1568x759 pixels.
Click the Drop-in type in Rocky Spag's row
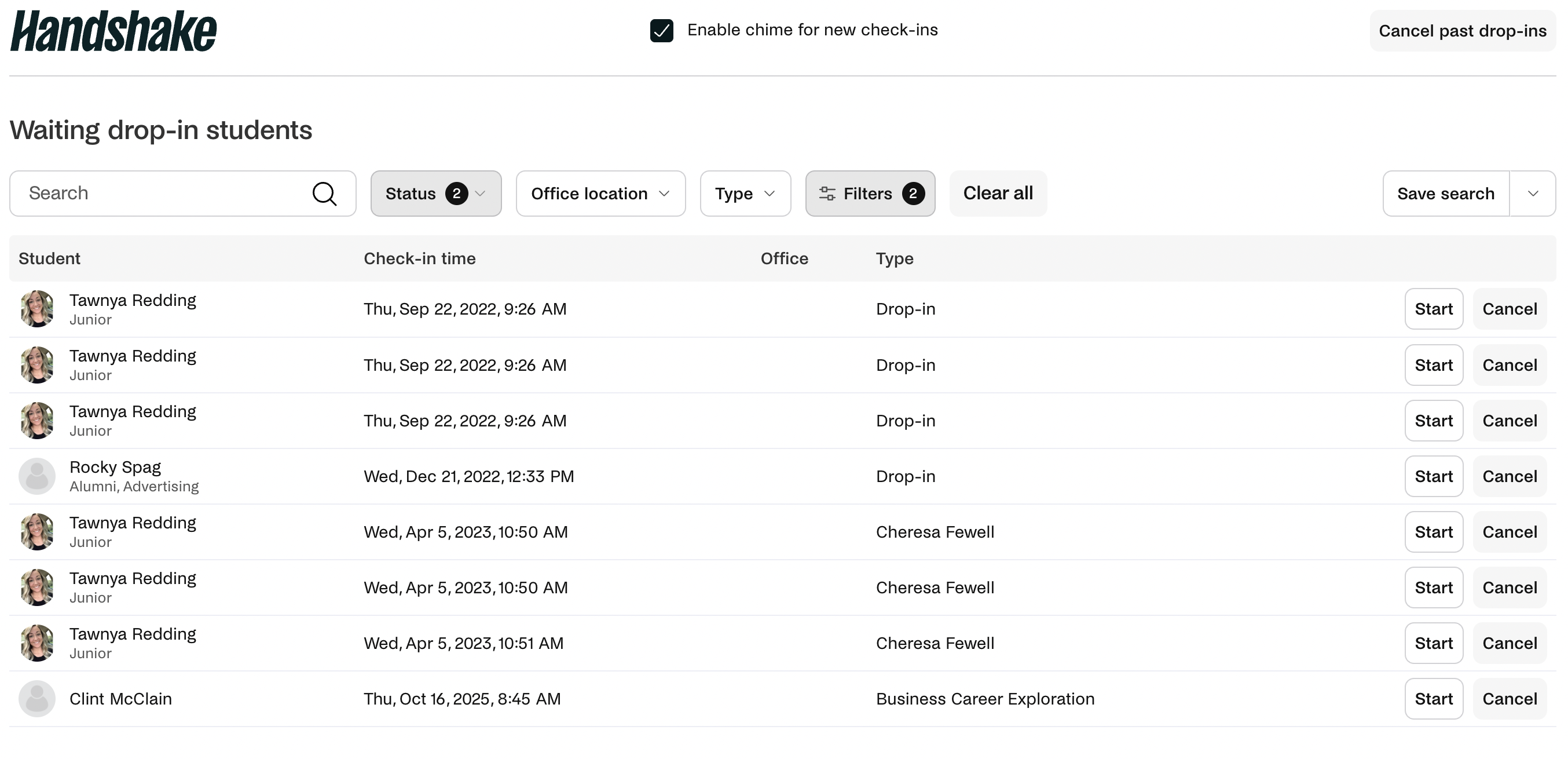click(906, 476)
